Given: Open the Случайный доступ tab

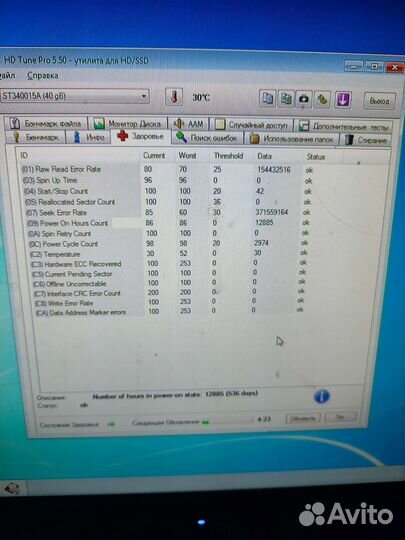Looking at the screenshot, I should (251, 125).
